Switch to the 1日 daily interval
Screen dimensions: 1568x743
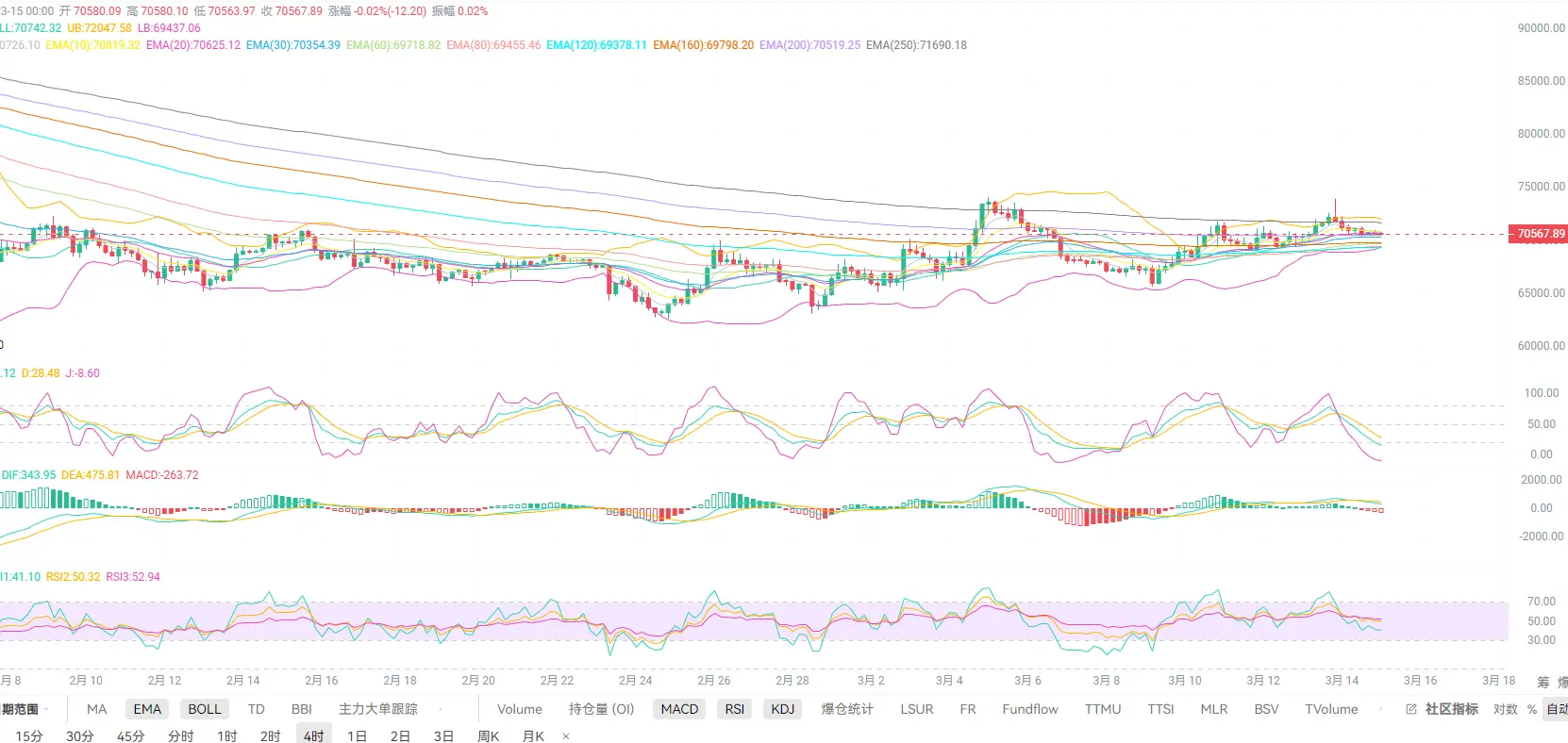(x=357, y=736)
